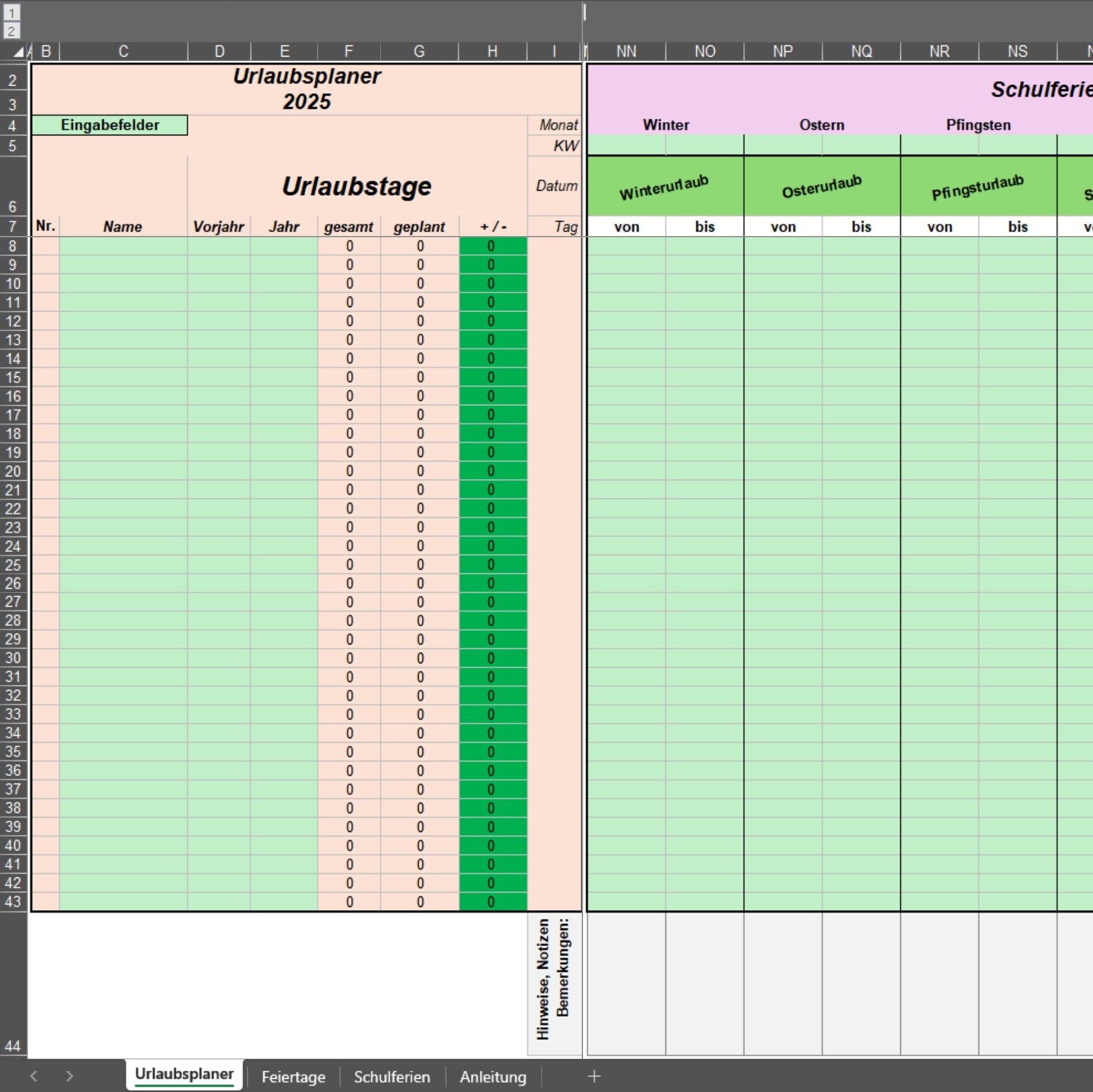This screenshot has width=1093, height=1092.
Task: Go to the Anleitung sheet tab
Action: [x=493, y=1076]
